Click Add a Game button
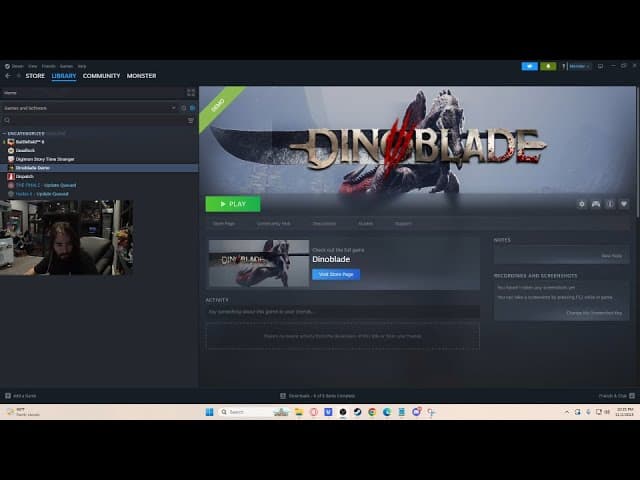The width and height of the screenshot is (640, 480). (x=20, y=396)
